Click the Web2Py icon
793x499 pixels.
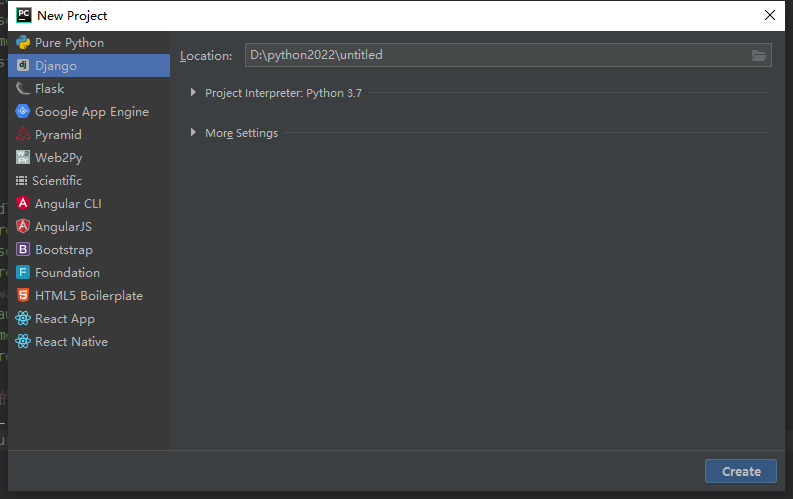click(23, 157)
